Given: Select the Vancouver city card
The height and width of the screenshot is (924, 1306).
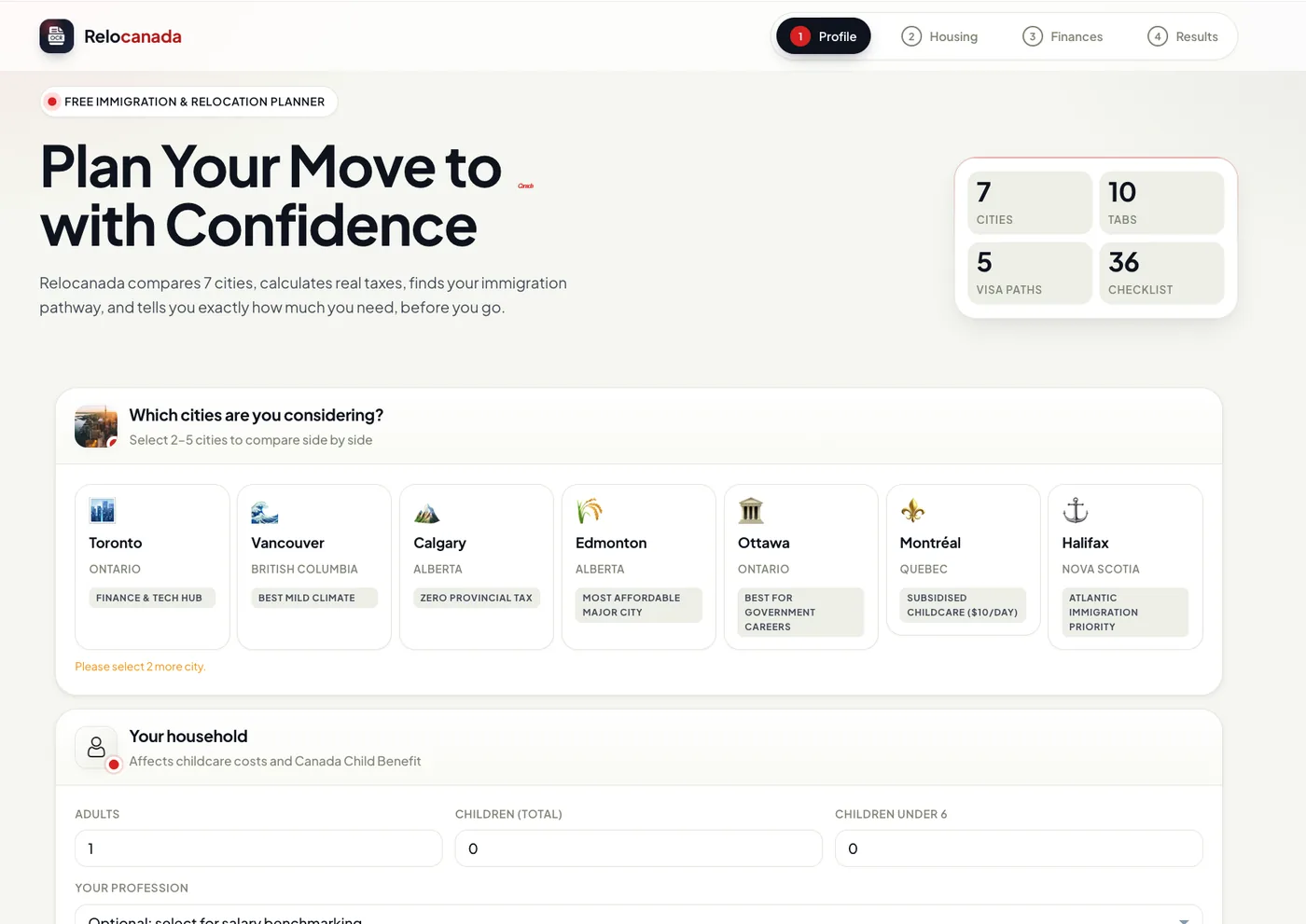Looking at the screenshot, I should pos(314,567).
